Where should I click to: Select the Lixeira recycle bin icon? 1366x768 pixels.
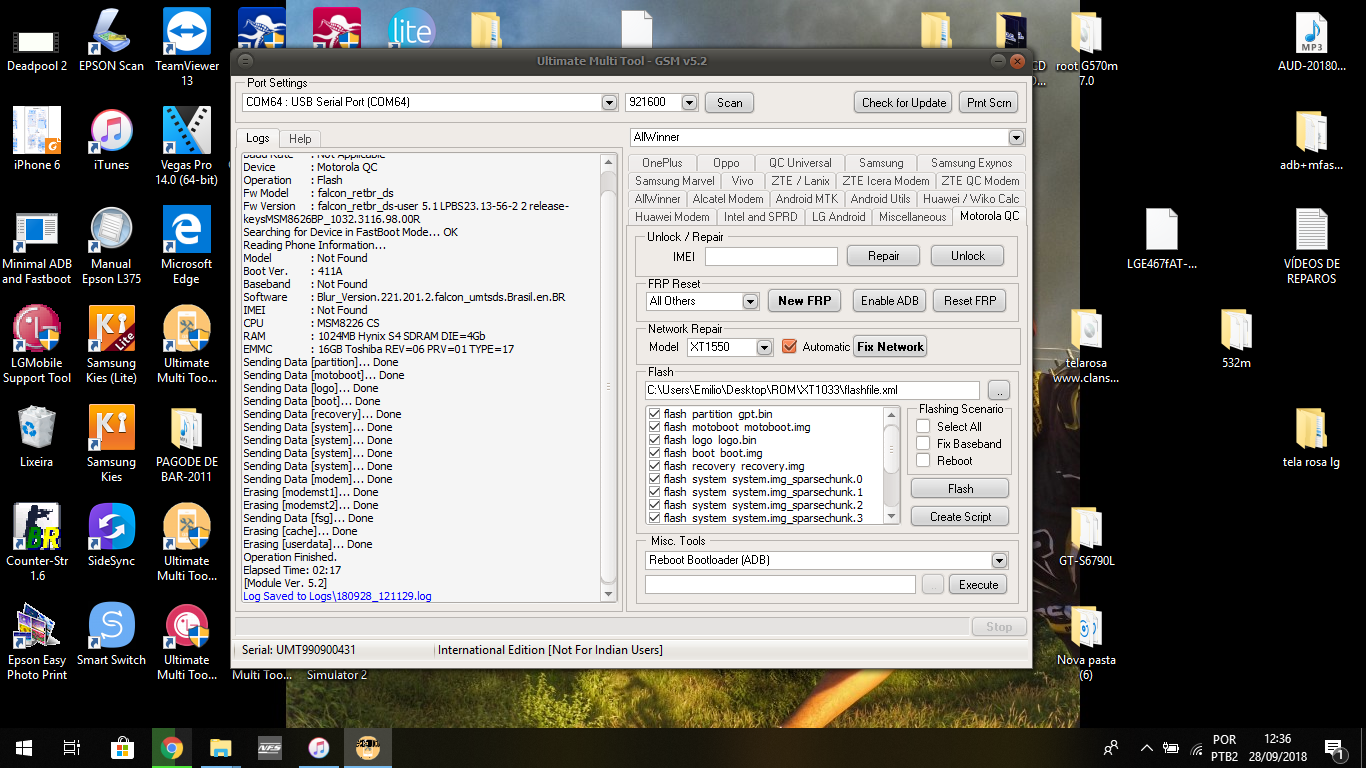37,437
